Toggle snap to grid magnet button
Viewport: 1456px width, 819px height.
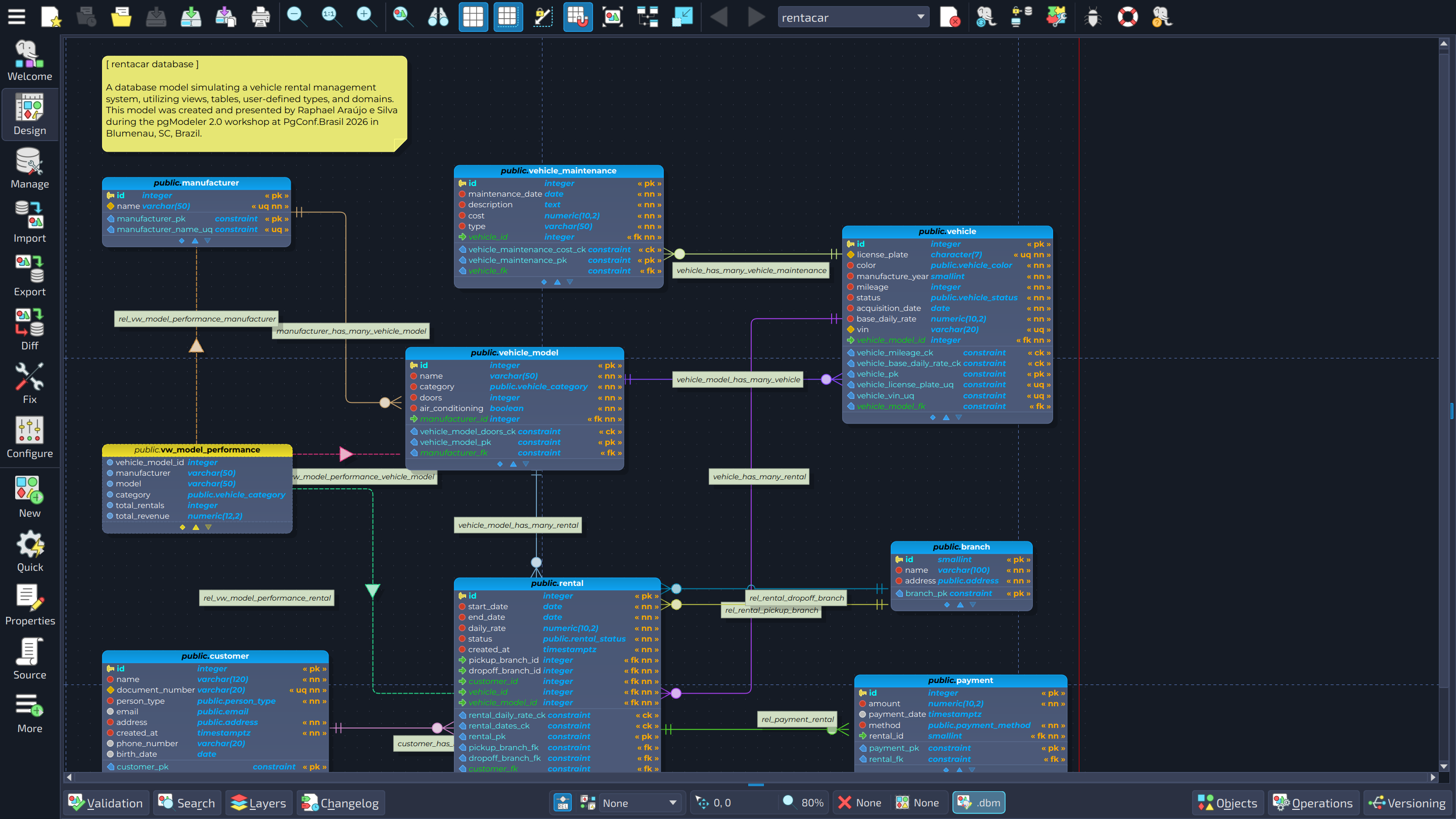(x=578, y=17)
